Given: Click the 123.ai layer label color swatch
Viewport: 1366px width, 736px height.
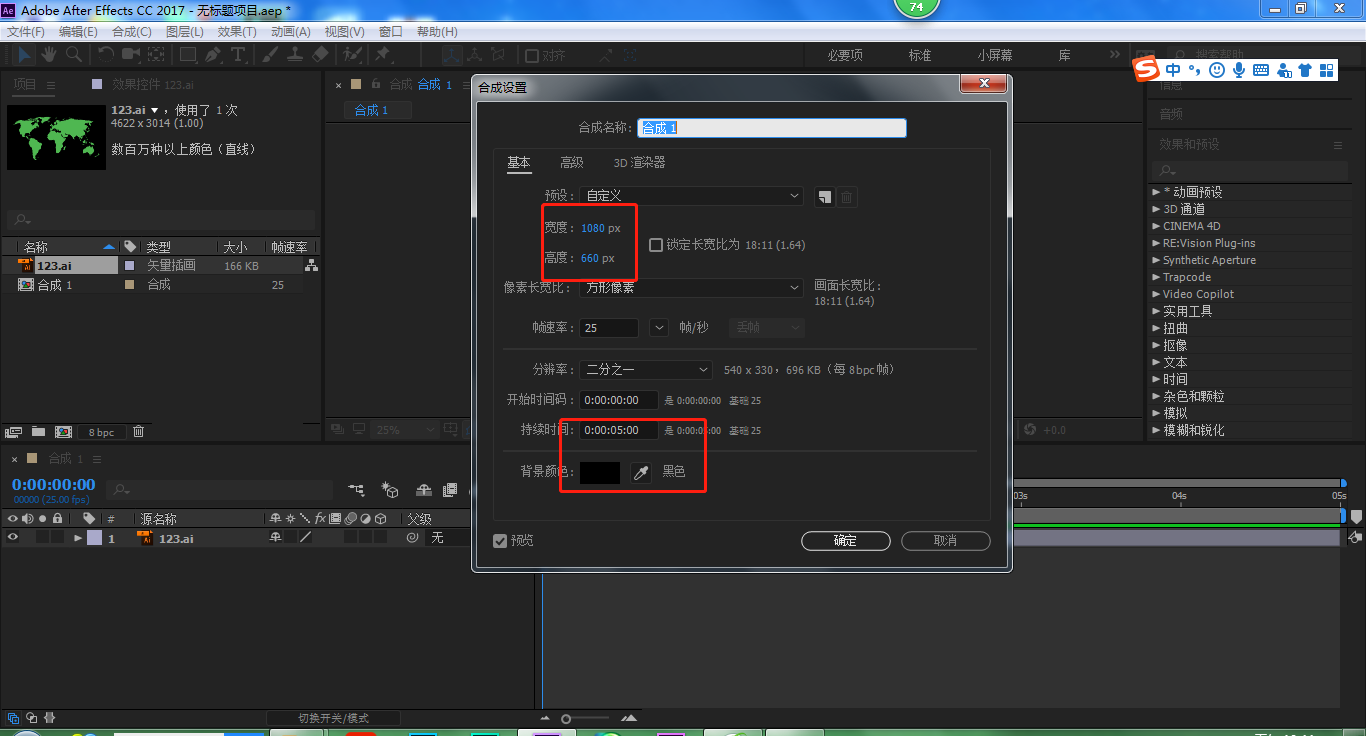Looking at the screenshot, I should tap(94, 538).
